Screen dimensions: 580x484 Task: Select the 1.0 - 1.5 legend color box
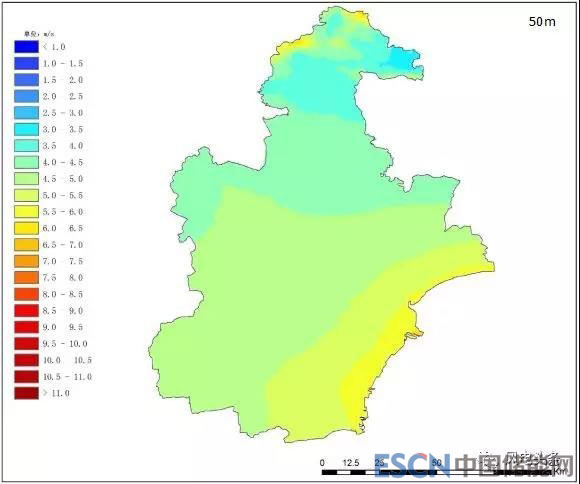click(x=26, y=63)
